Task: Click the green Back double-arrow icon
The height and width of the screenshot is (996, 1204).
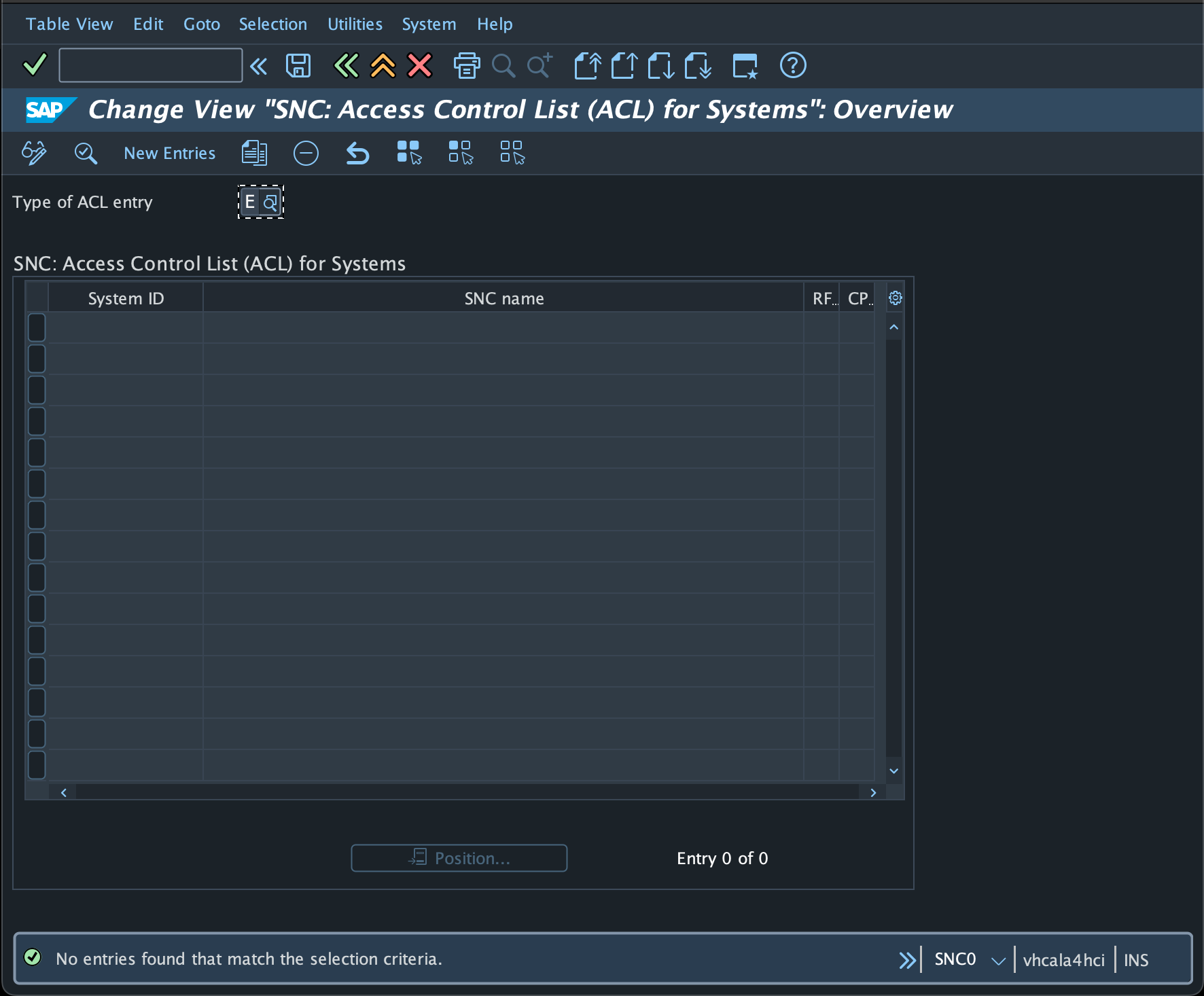Action: [x=346, y=66]
